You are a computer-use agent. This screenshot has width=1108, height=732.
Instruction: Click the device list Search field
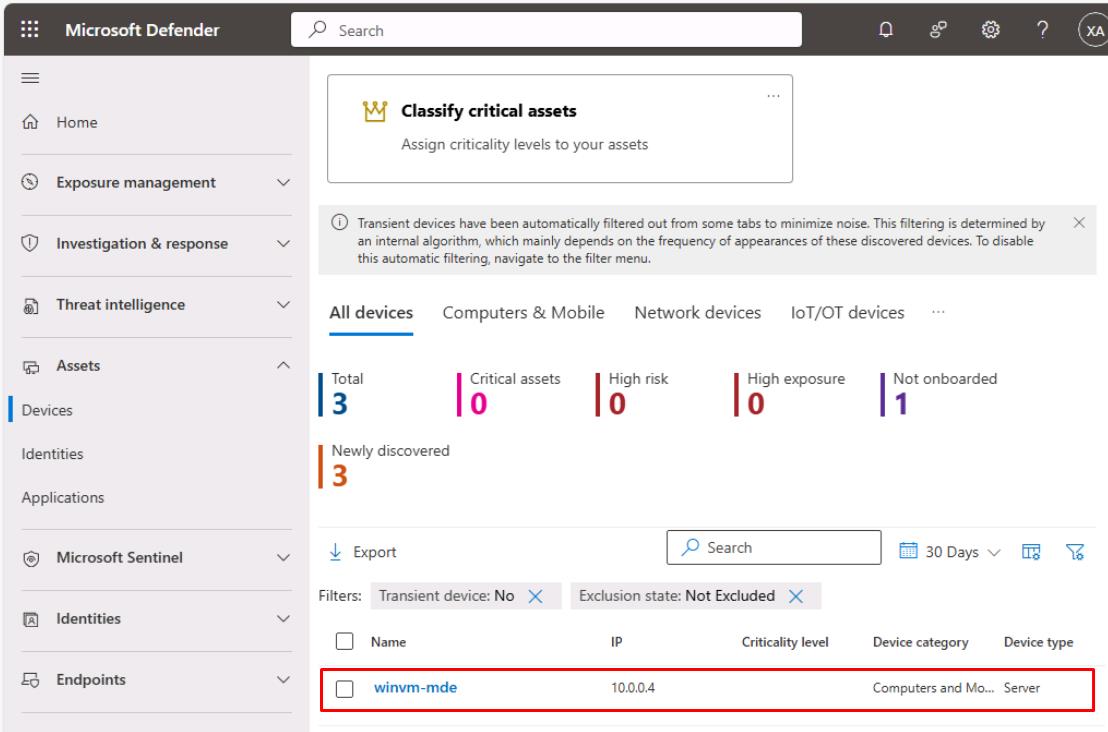(x=773, y=548)
